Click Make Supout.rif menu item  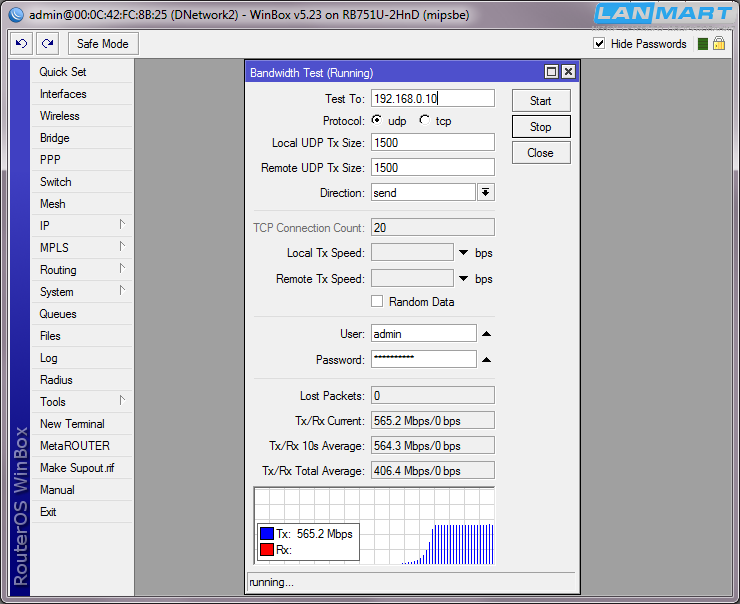(x=82, y=468)
